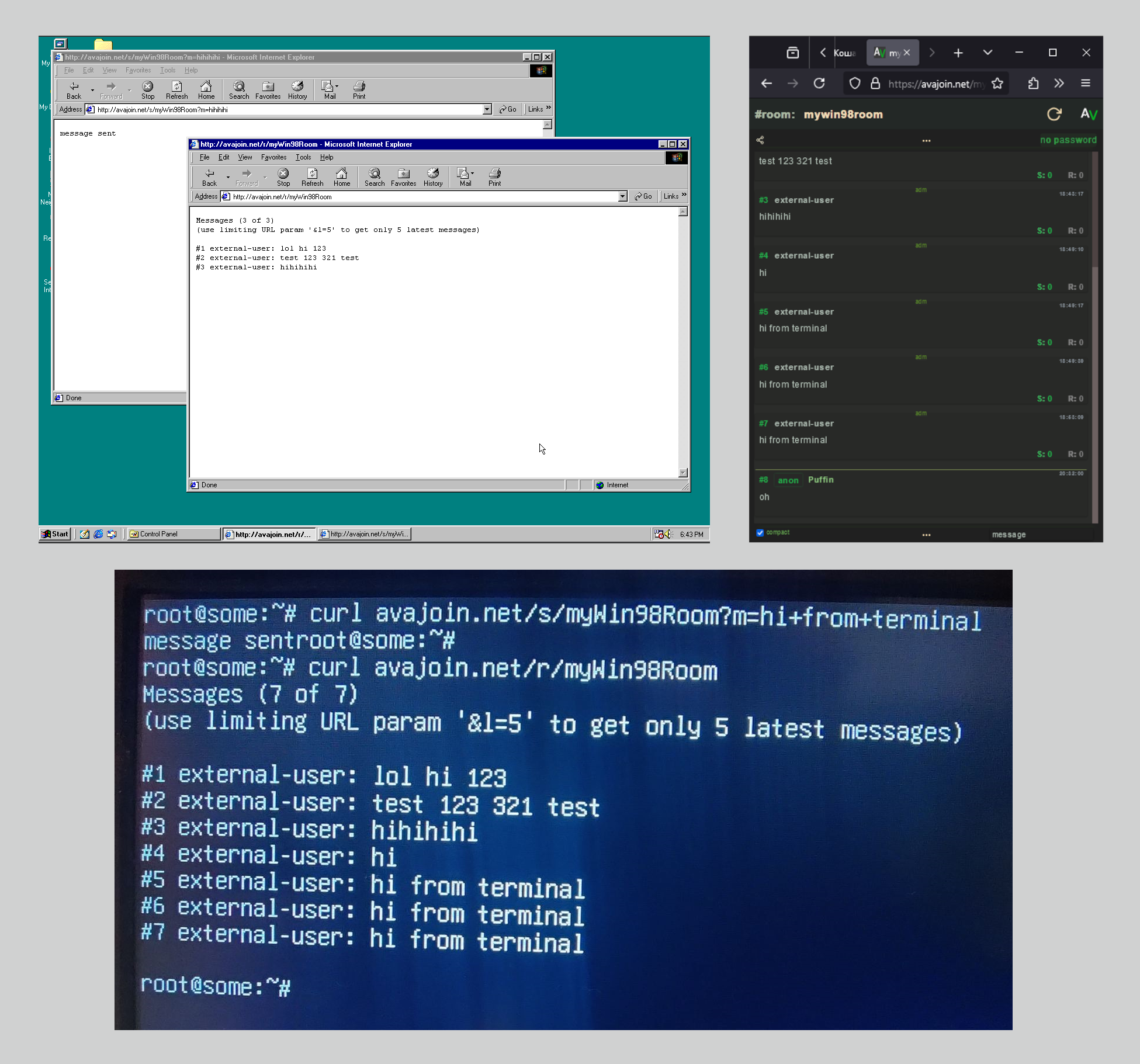Click Mail in front IE window toolbar
This screenshot has width=1140, height=1064.
coord(465,177)
